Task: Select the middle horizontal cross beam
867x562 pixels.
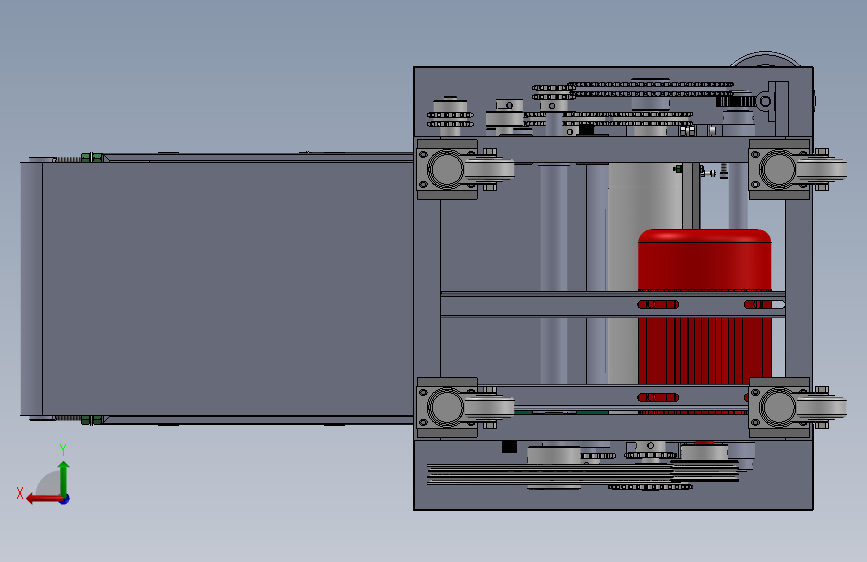Action: (x=613, y=304)
